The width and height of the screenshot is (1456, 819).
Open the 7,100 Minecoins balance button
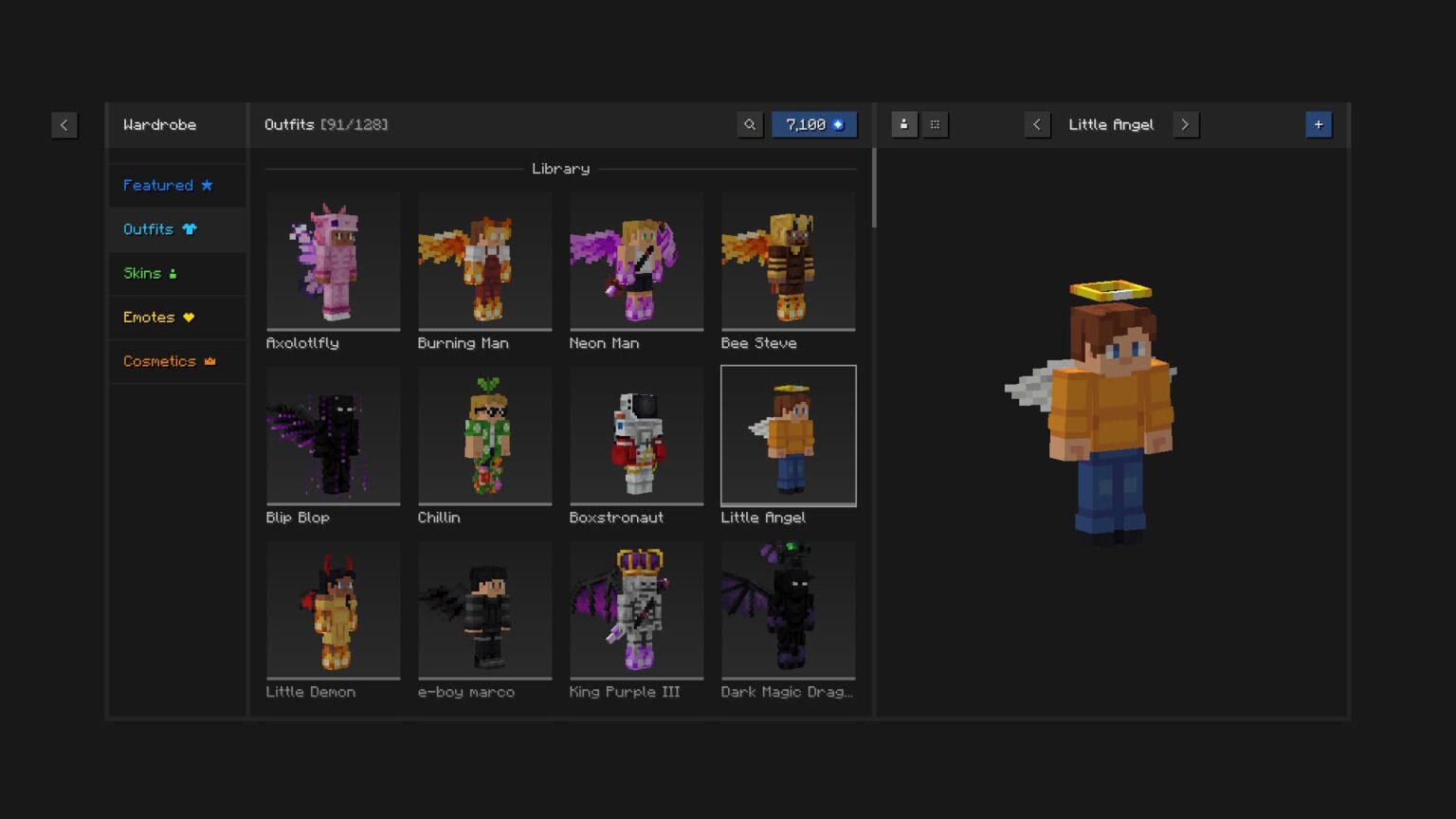(814, 124)
